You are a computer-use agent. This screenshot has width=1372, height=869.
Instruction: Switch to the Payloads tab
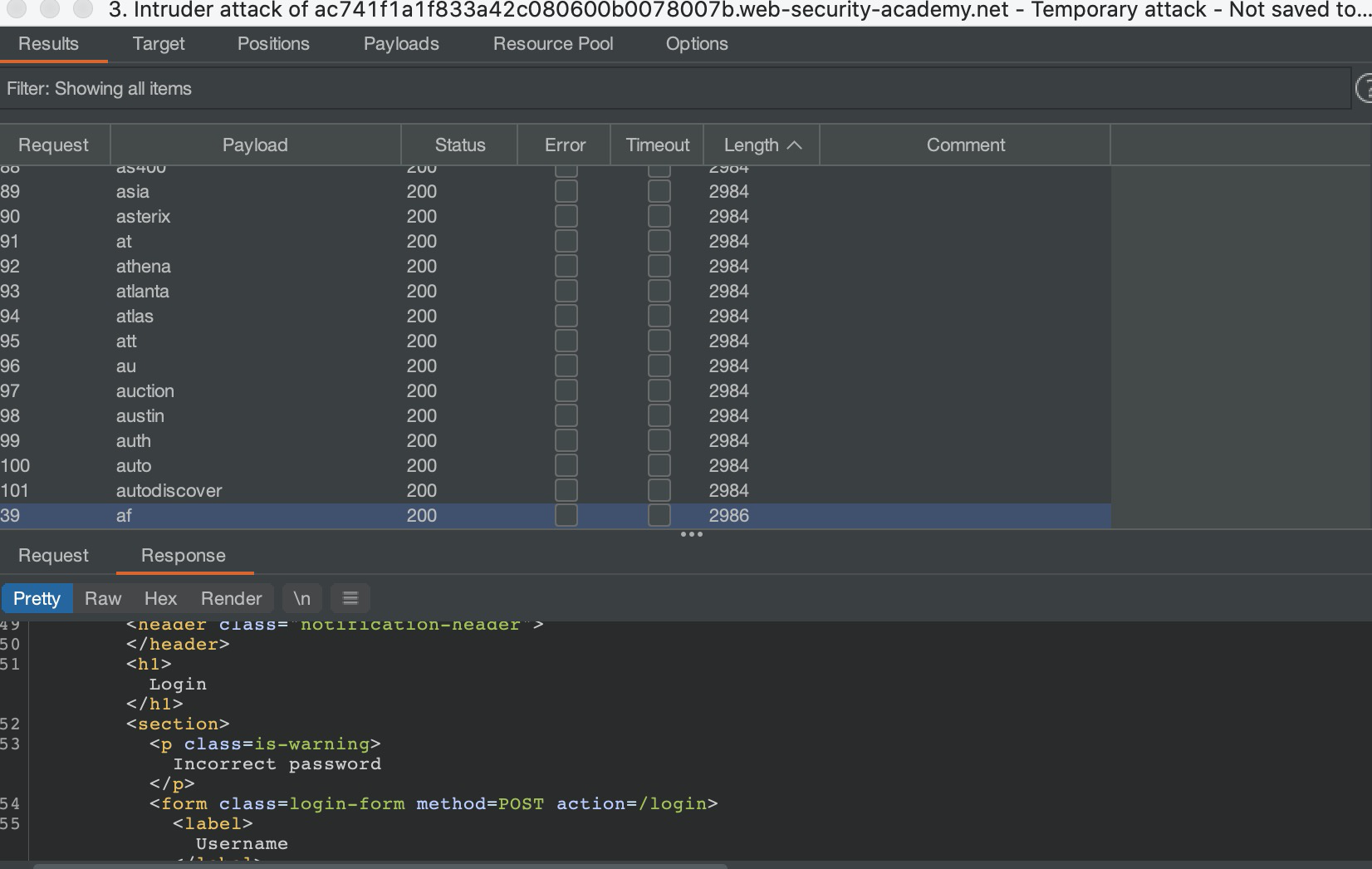pos(401,44)
